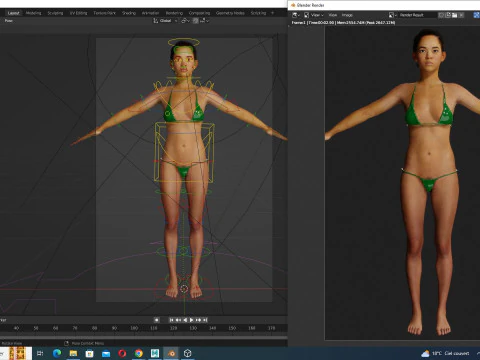Click rendered character image
This screenshot has height=360, width=480.
pyautogui.click(x=403, y=183)
